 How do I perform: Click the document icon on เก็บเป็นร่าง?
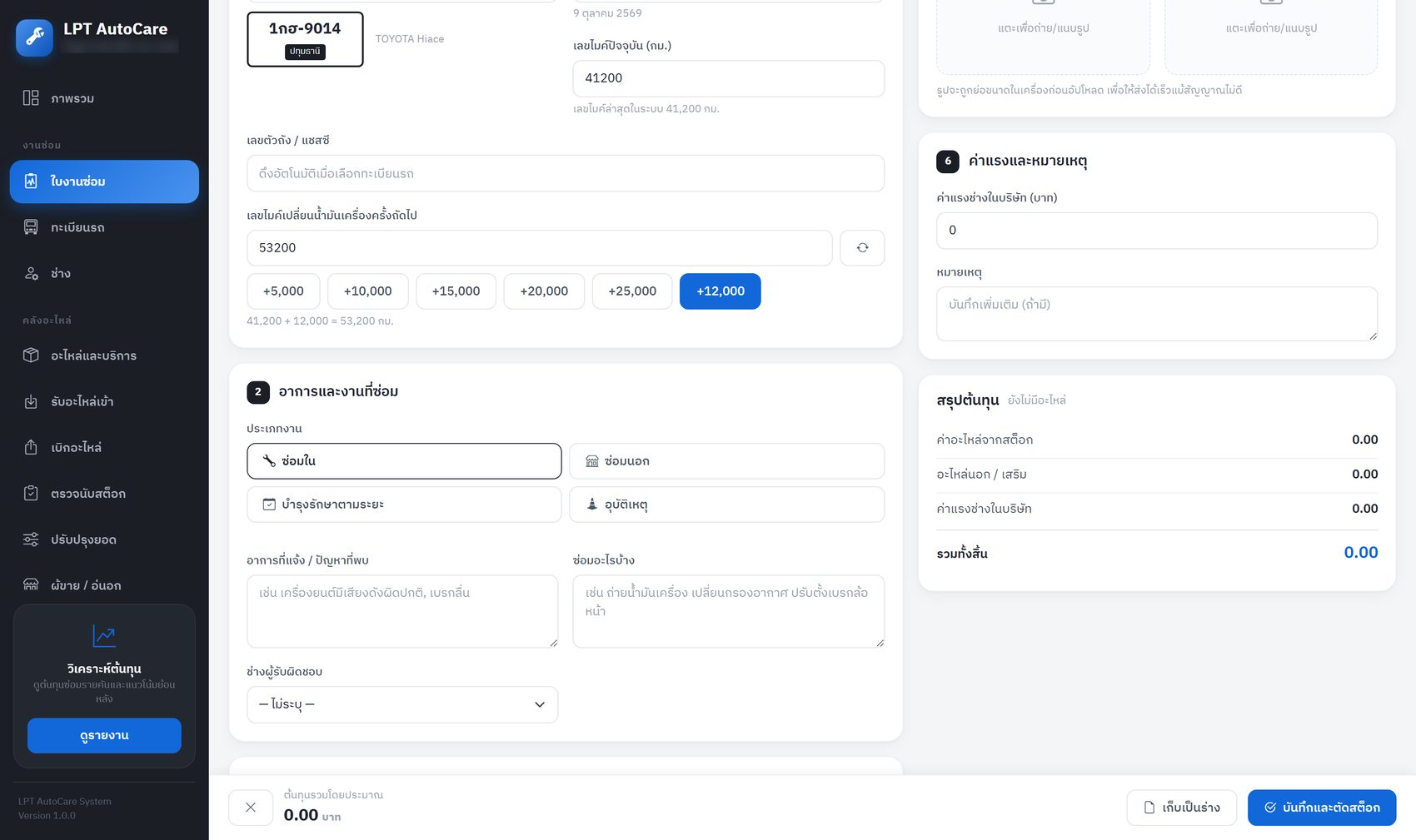[x=1149, y=808]
